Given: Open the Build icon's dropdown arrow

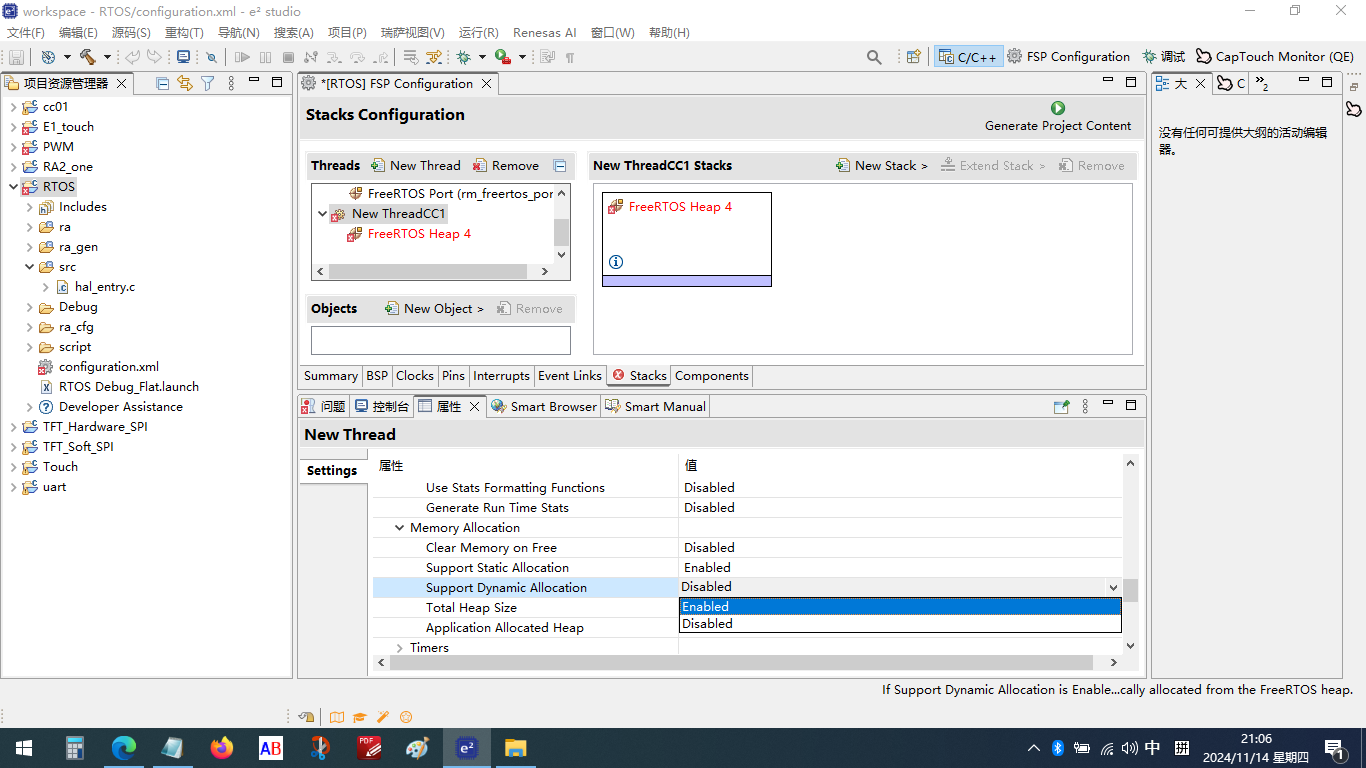Looking at the screenshot, I should [106, 57].
